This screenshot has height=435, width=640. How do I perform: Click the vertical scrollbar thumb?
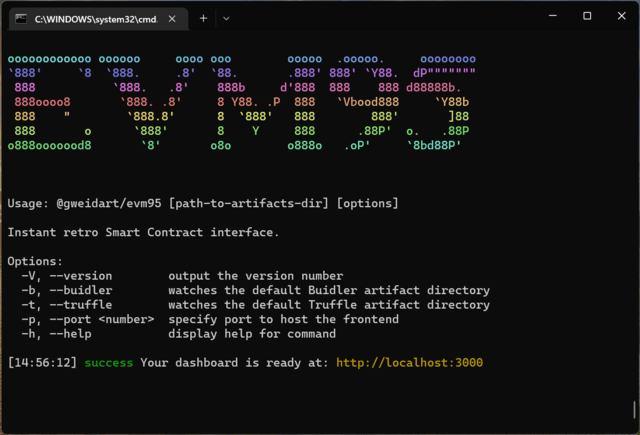[634, 410]
